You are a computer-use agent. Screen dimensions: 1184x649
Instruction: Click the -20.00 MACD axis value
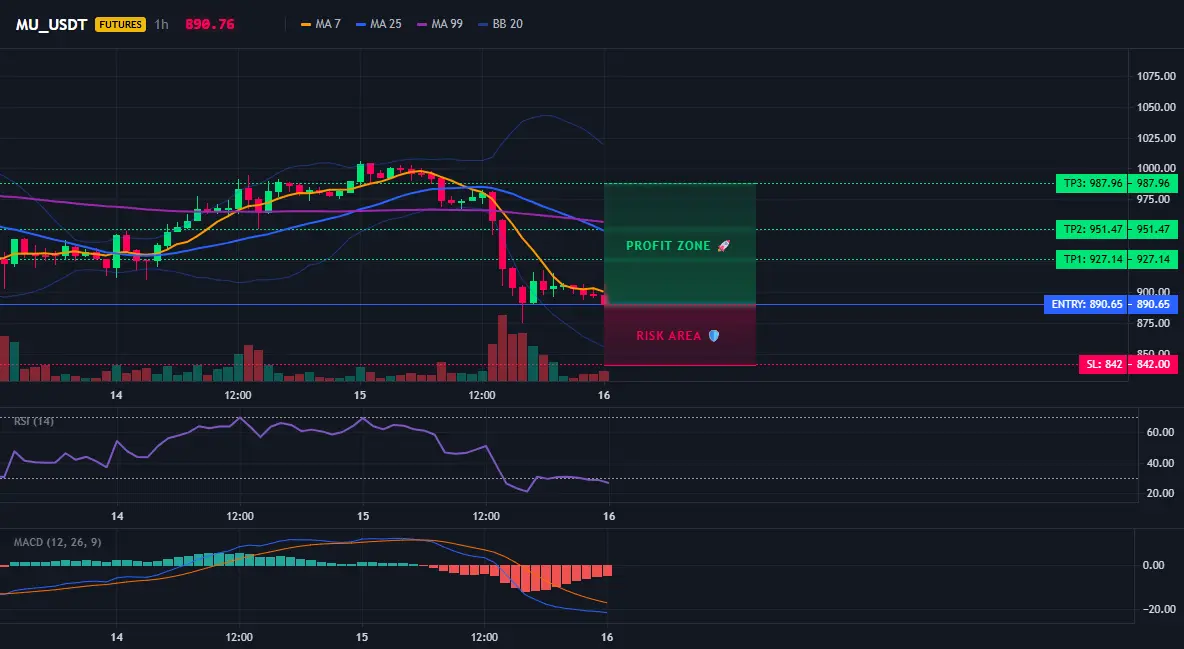click(x=1159, y=609)
